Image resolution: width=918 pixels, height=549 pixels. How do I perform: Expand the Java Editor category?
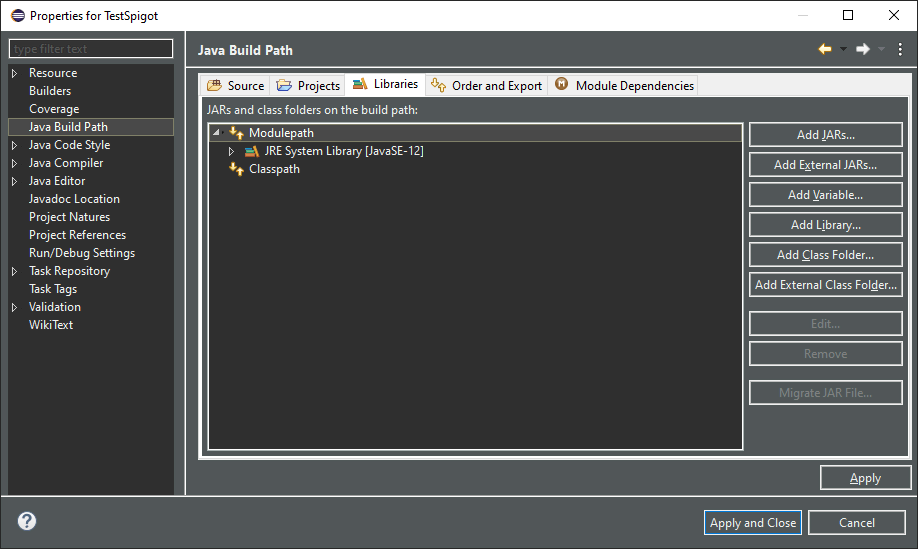click(15, 181)
